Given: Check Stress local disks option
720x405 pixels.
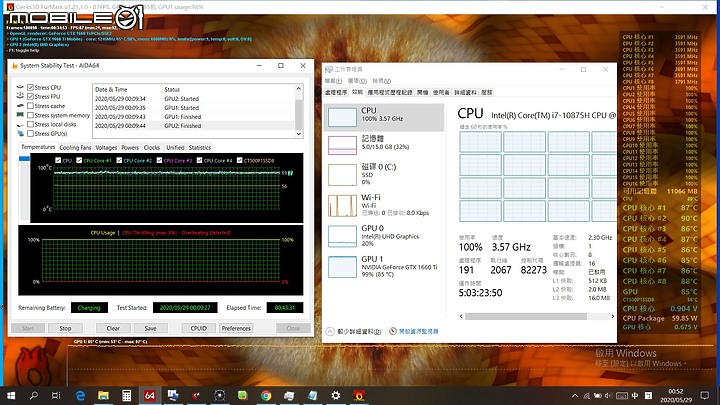Looking at the screenshot, I should tap(30, 124).
